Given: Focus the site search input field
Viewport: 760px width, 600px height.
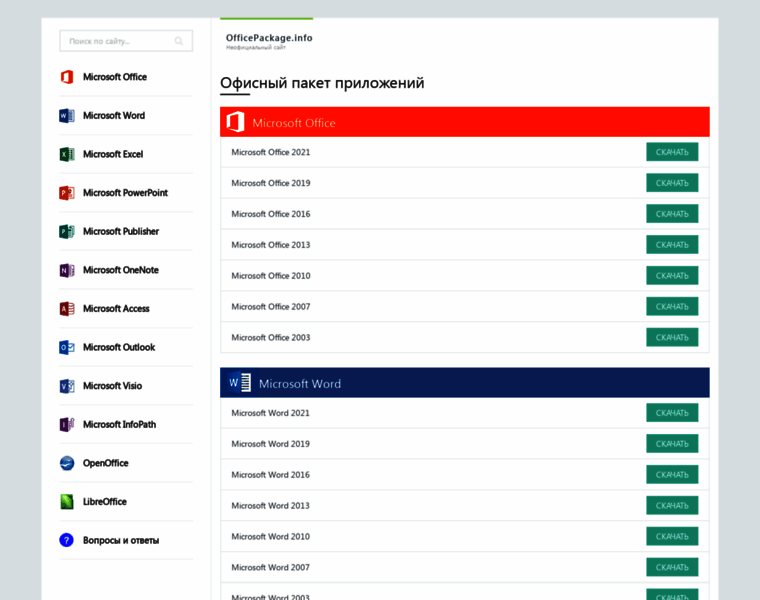Looking at the screenshot, I should [x=115, y=41].
